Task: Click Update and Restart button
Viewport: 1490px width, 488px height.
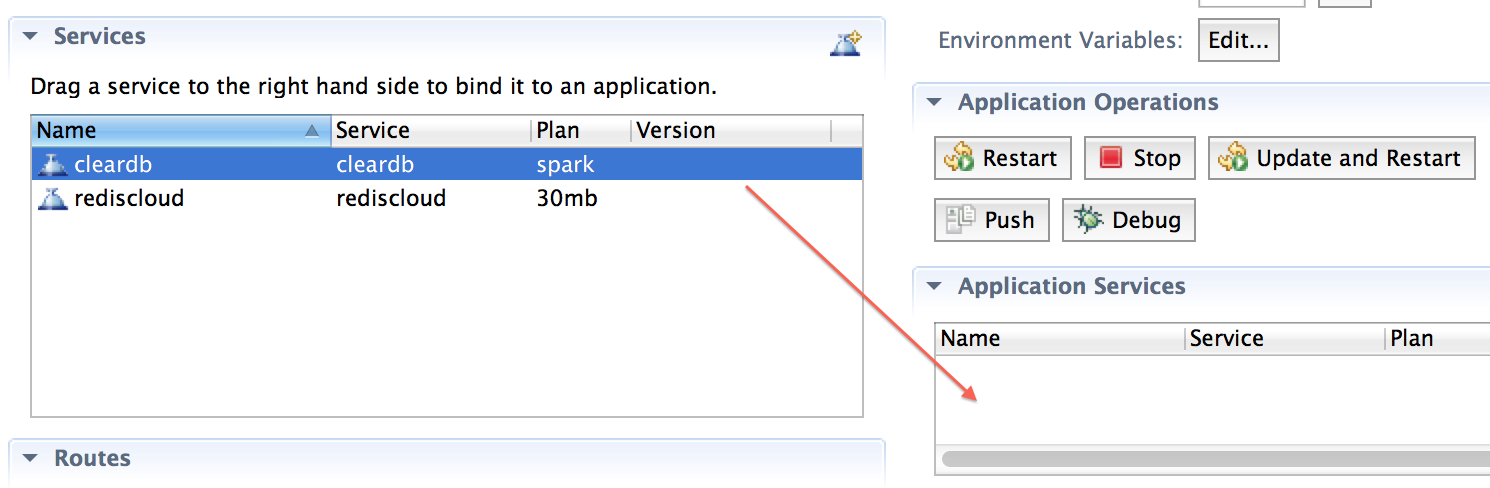Action: [x=1342, y=158]
